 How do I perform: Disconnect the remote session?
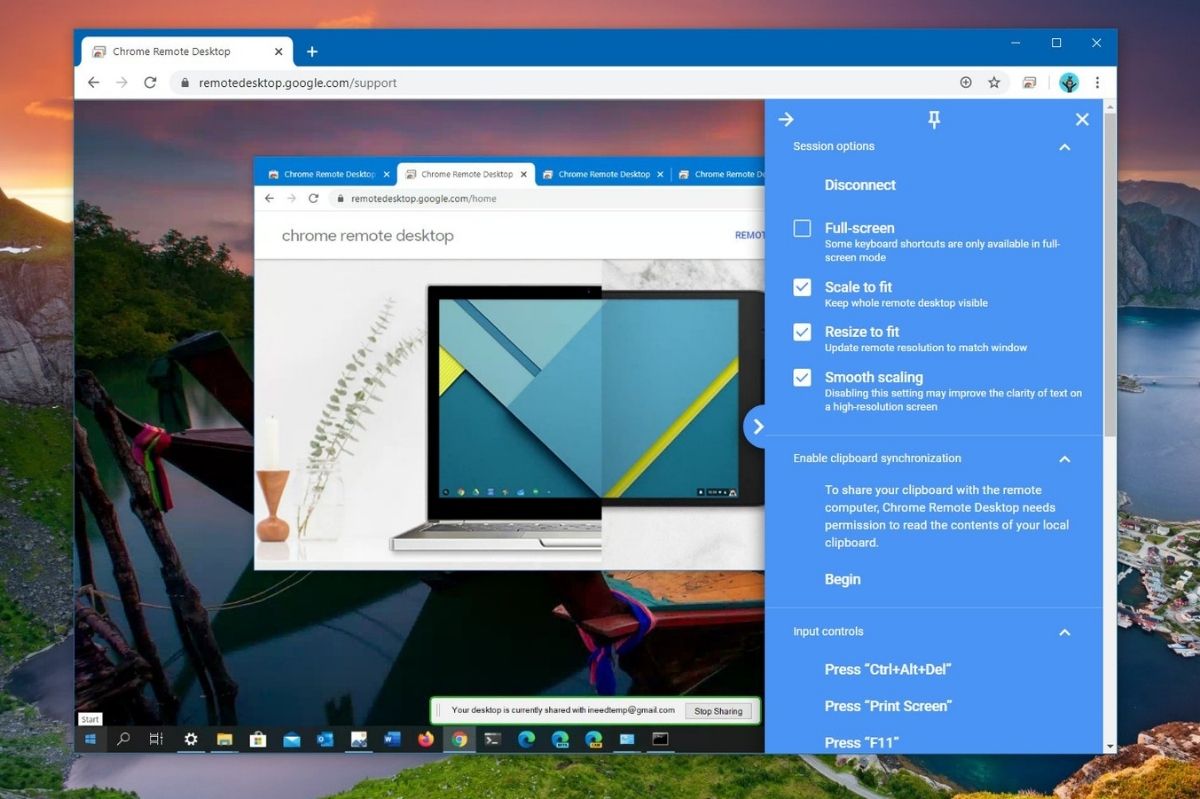click(860, 185)
